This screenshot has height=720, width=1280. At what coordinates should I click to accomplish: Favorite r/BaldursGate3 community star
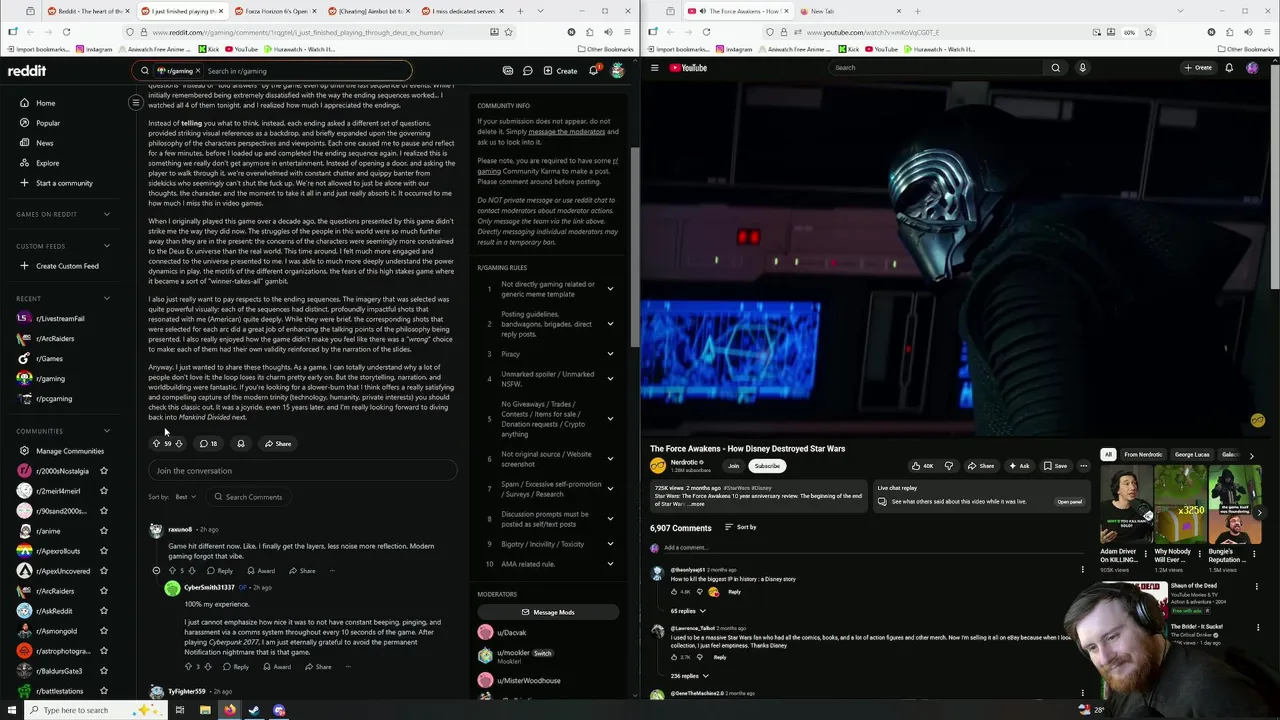coord(104,671)
